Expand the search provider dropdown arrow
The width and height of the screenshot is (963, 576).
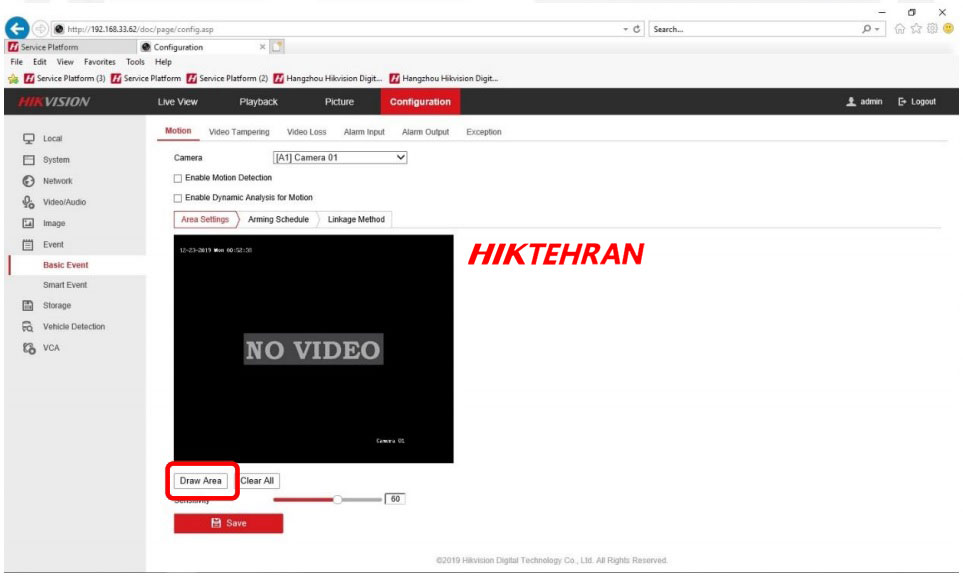[x=877, y=29]
